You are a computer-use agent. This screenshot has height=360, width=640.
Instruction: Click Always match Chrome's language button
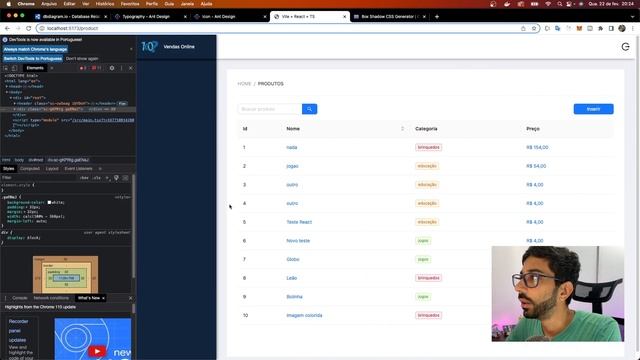coord(35,49)
